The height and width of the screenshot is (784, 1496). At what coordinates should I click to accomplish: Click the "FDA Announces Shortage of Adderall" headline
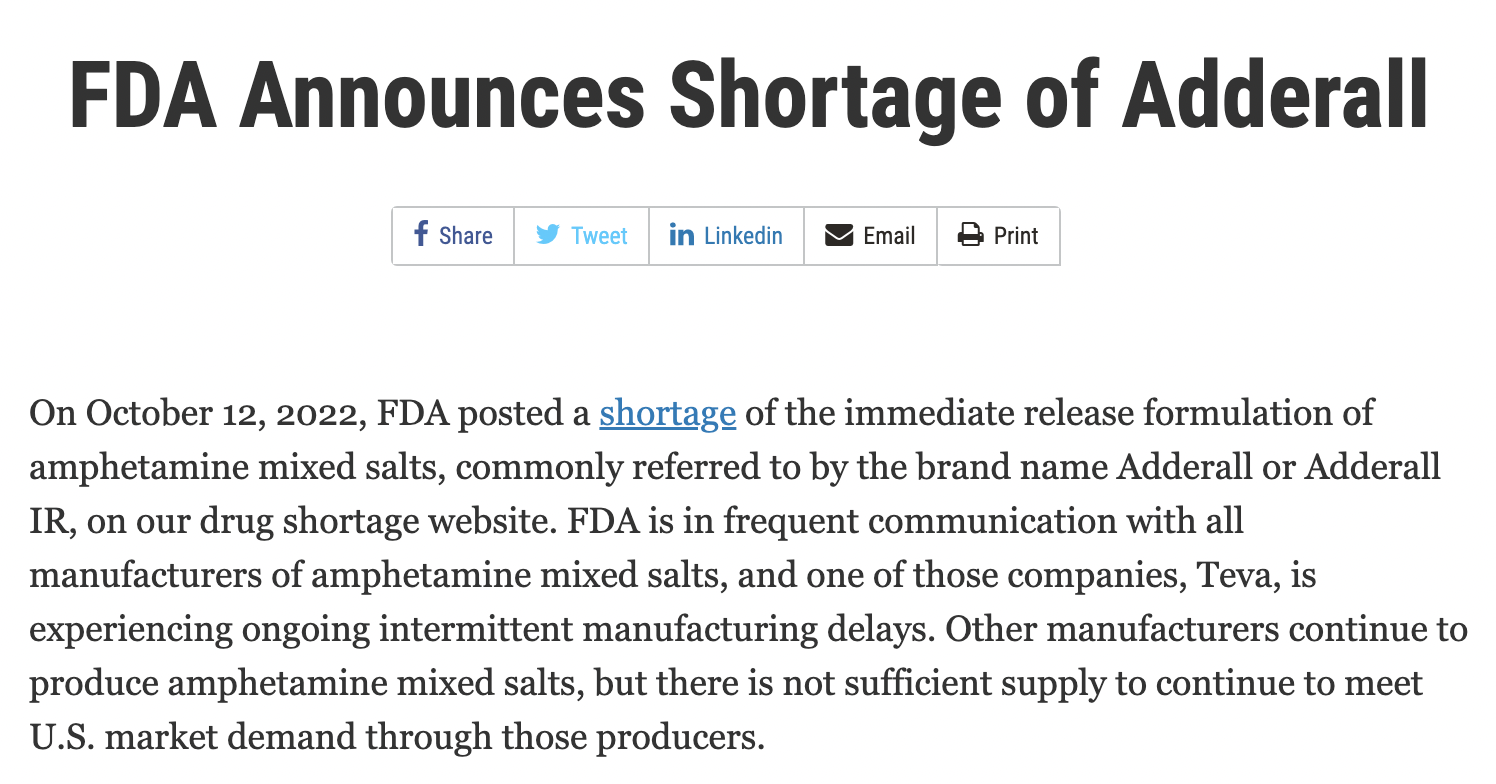(748, 96)
